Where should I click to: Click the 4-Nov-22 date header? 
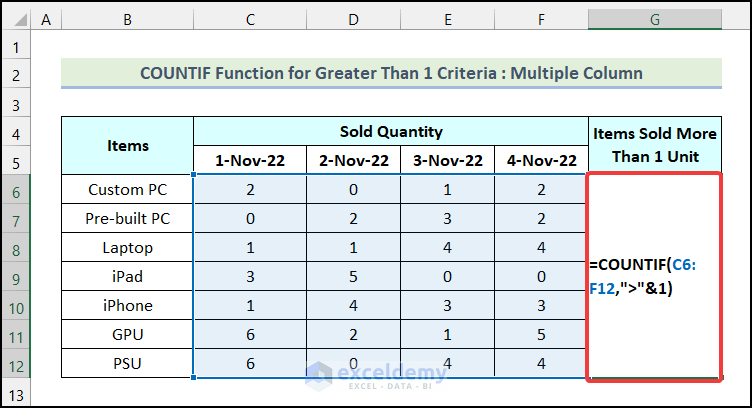543,160
